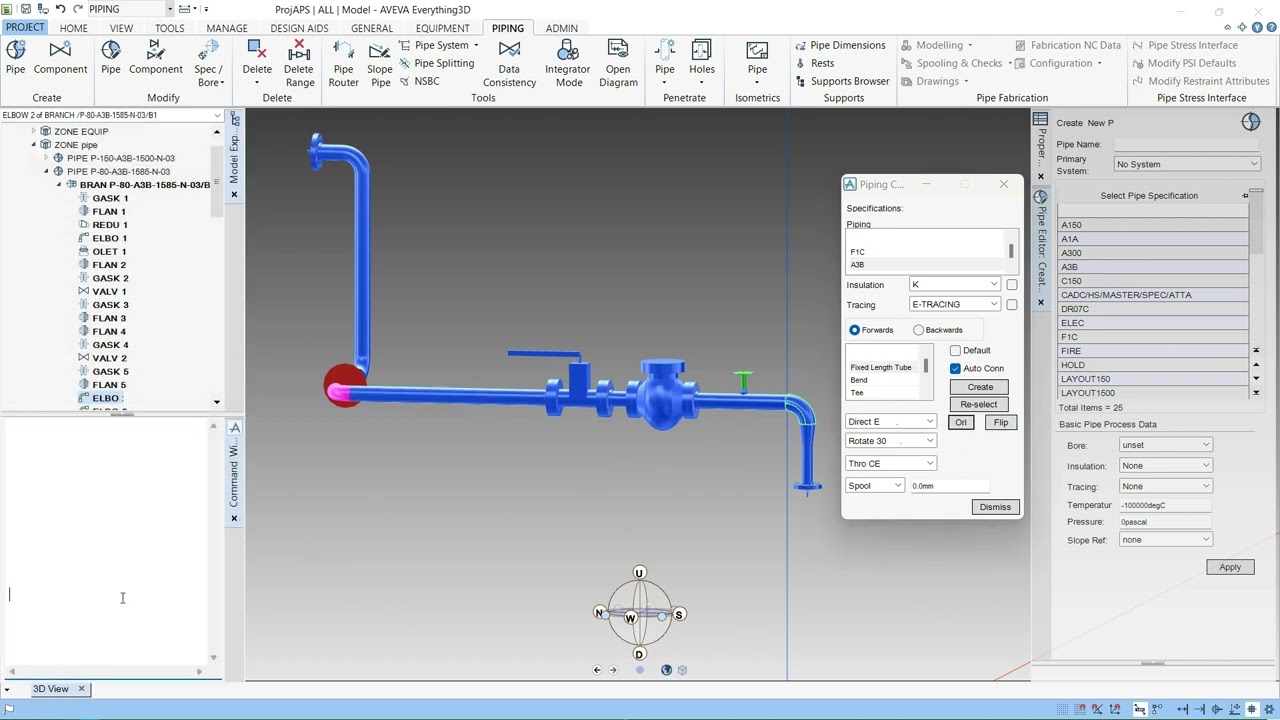Viewport: 1280px width, 720px height.
Task: Open the Pipe Router tool
Action: 343,62
